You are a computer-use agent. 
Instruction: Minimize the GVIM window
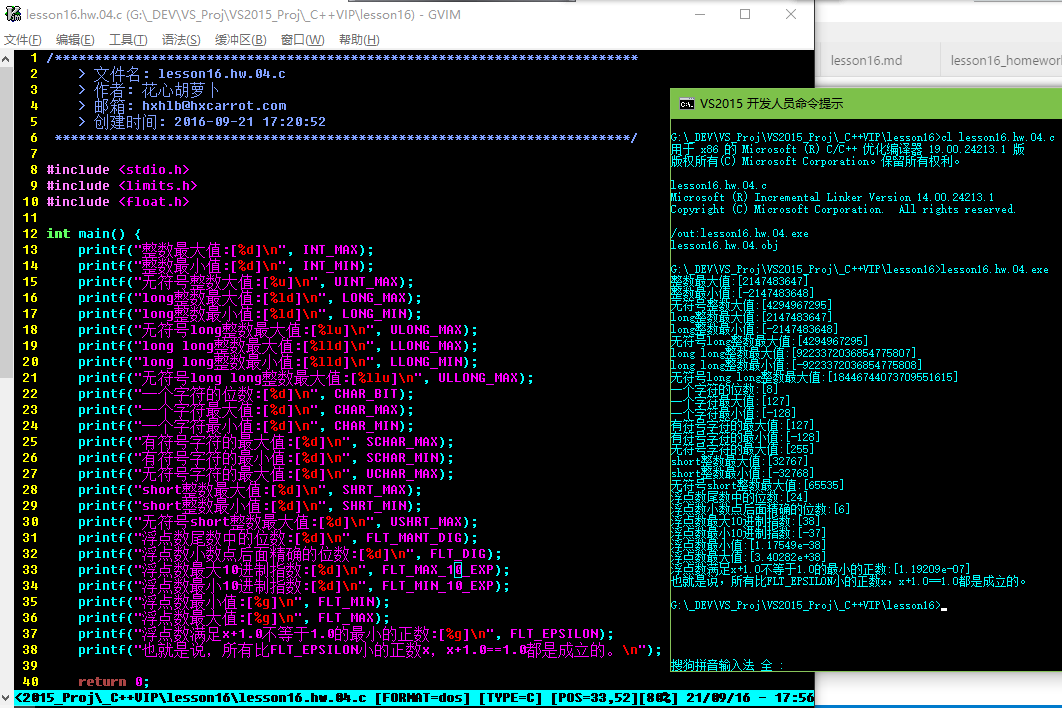[699, 15]
